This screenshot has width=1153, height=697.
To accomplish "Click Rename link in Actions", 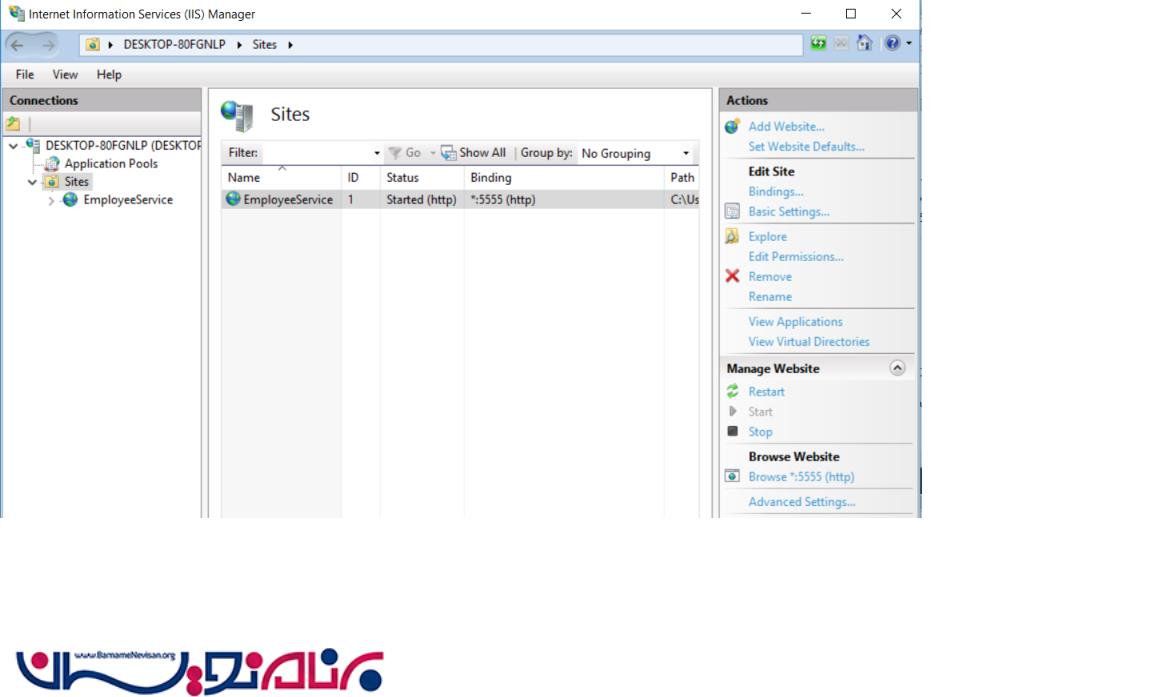I will (x=770, y=297).
